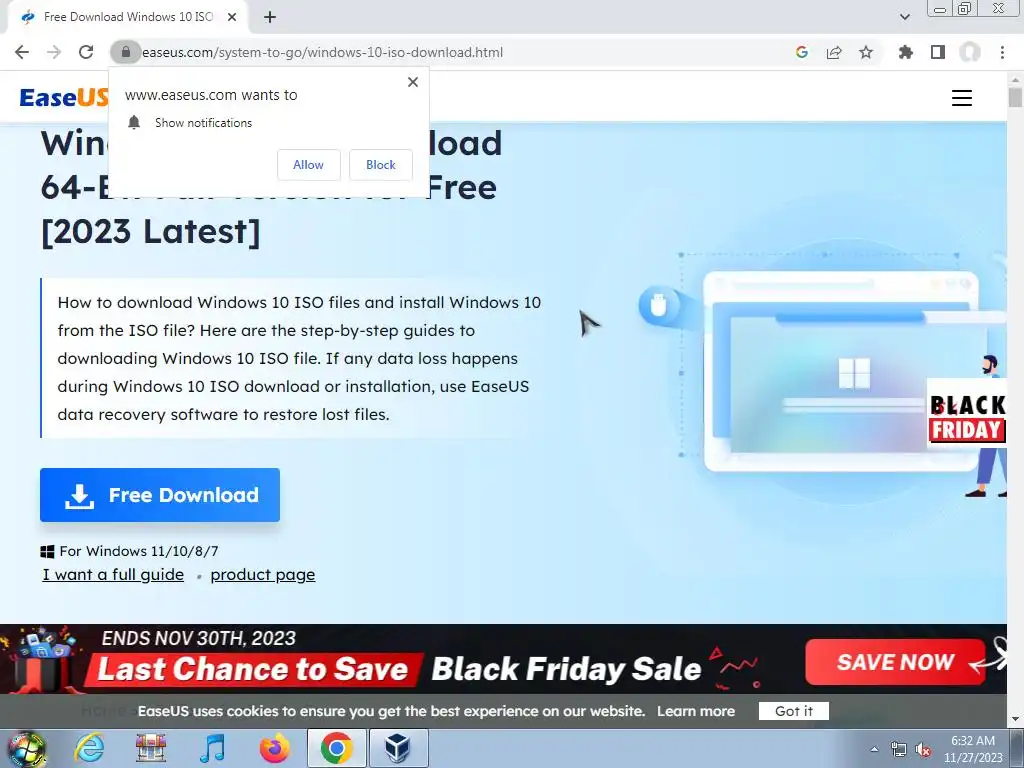Dismiss the notification permission popup
Image resolution: width=1024 pixels, height=768 pixels.
413,82
